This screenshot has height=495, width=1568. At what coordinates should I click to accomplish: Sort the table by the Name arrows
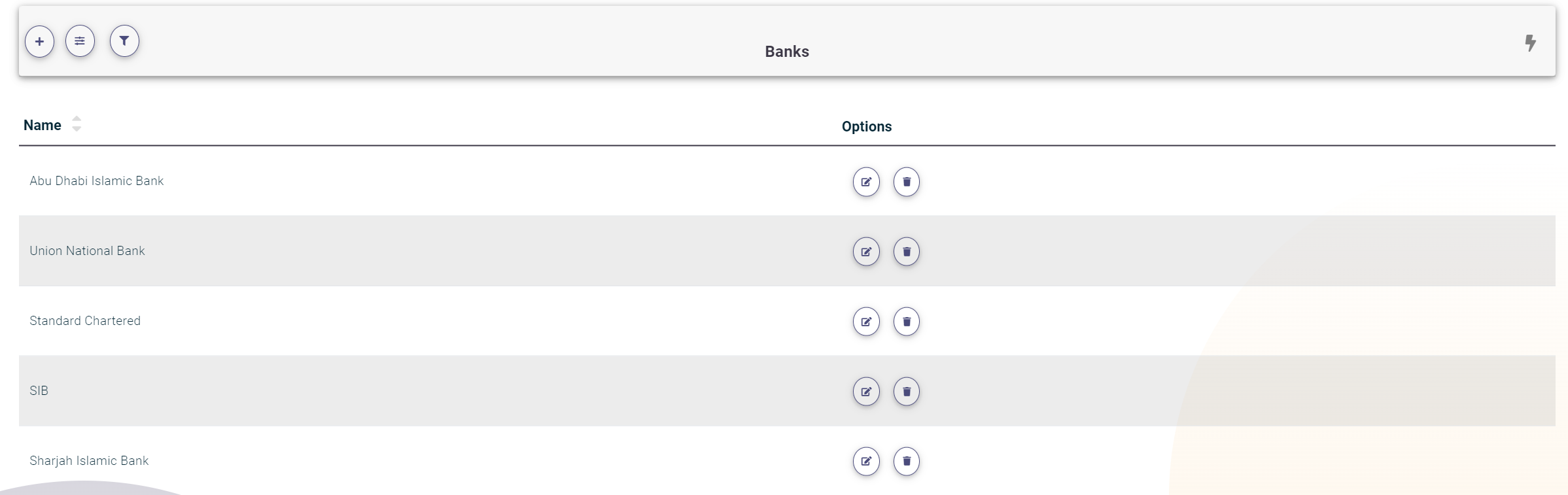(77, 124)
